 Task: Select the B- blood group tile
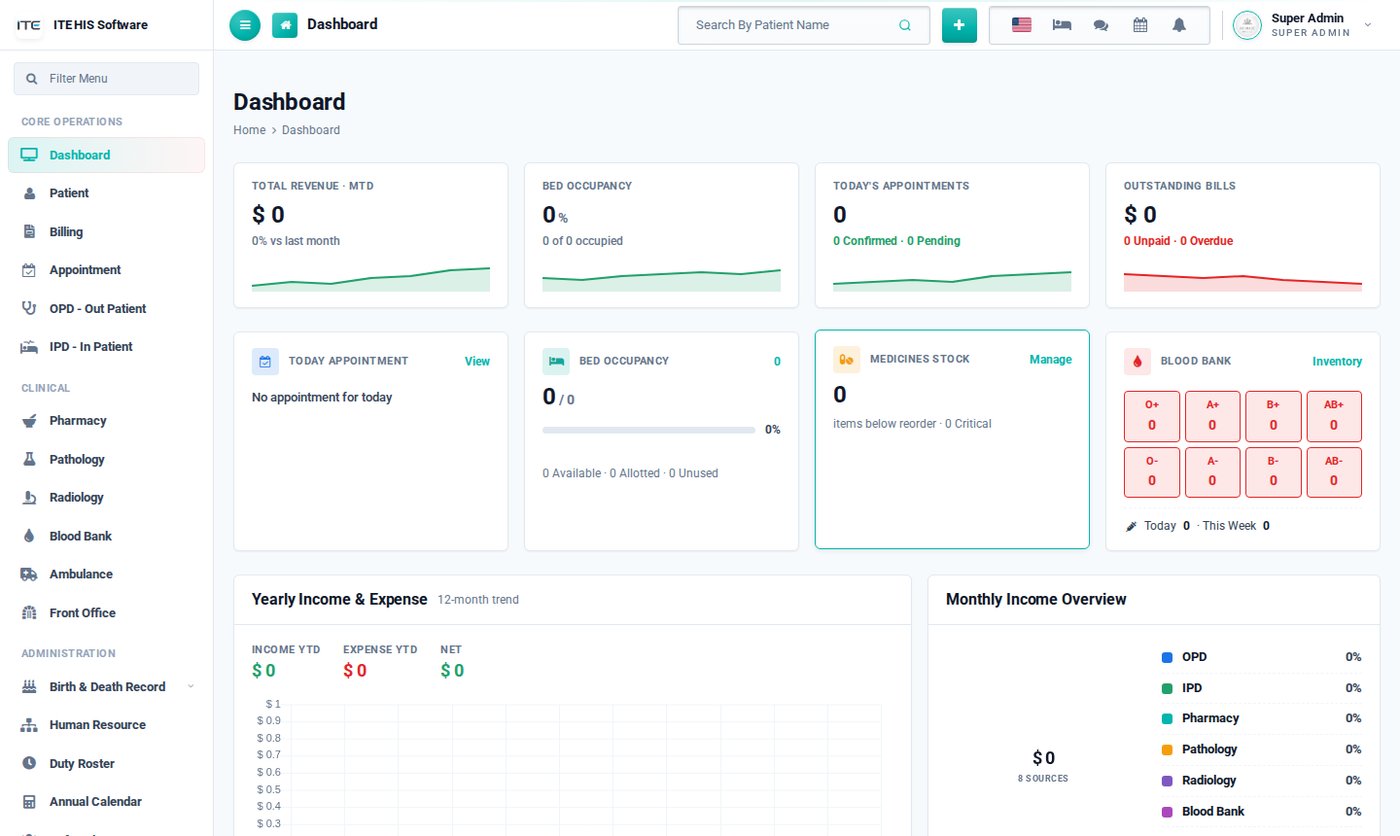pos(1273,472)
